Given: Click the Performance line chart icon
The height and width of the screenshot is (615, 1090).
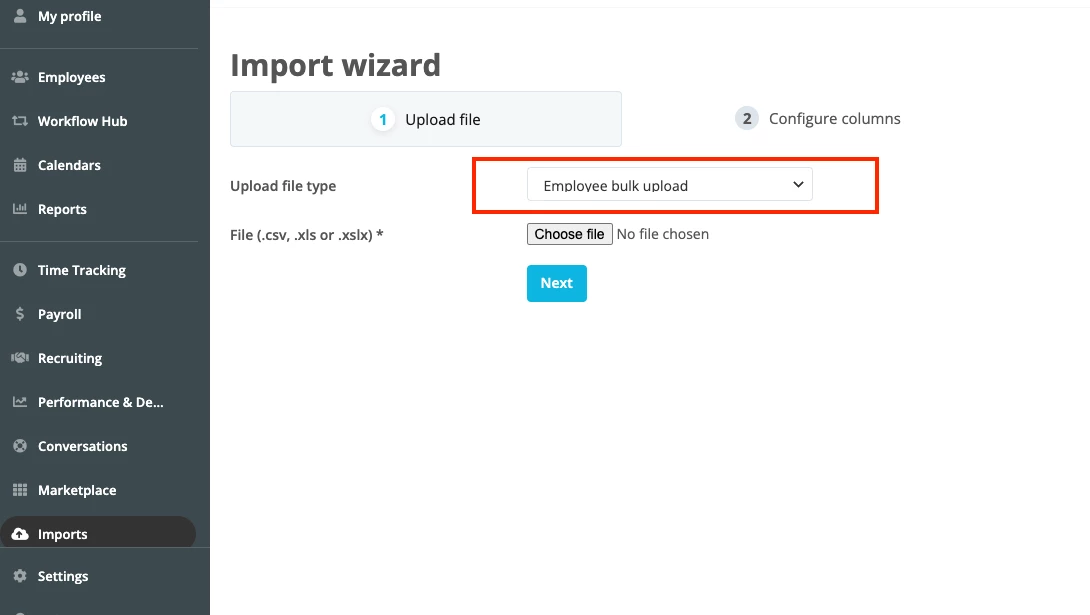Looking at the screenshot, I should pyautogui.click(x=20, y=402).
